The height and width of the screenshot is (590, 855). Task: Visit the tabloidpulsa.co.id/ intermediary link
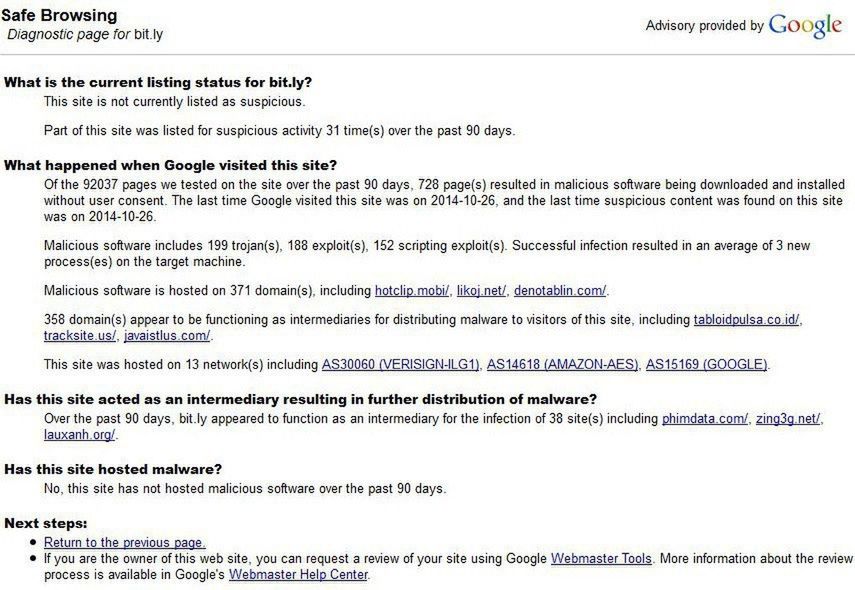tap(747, 320)
